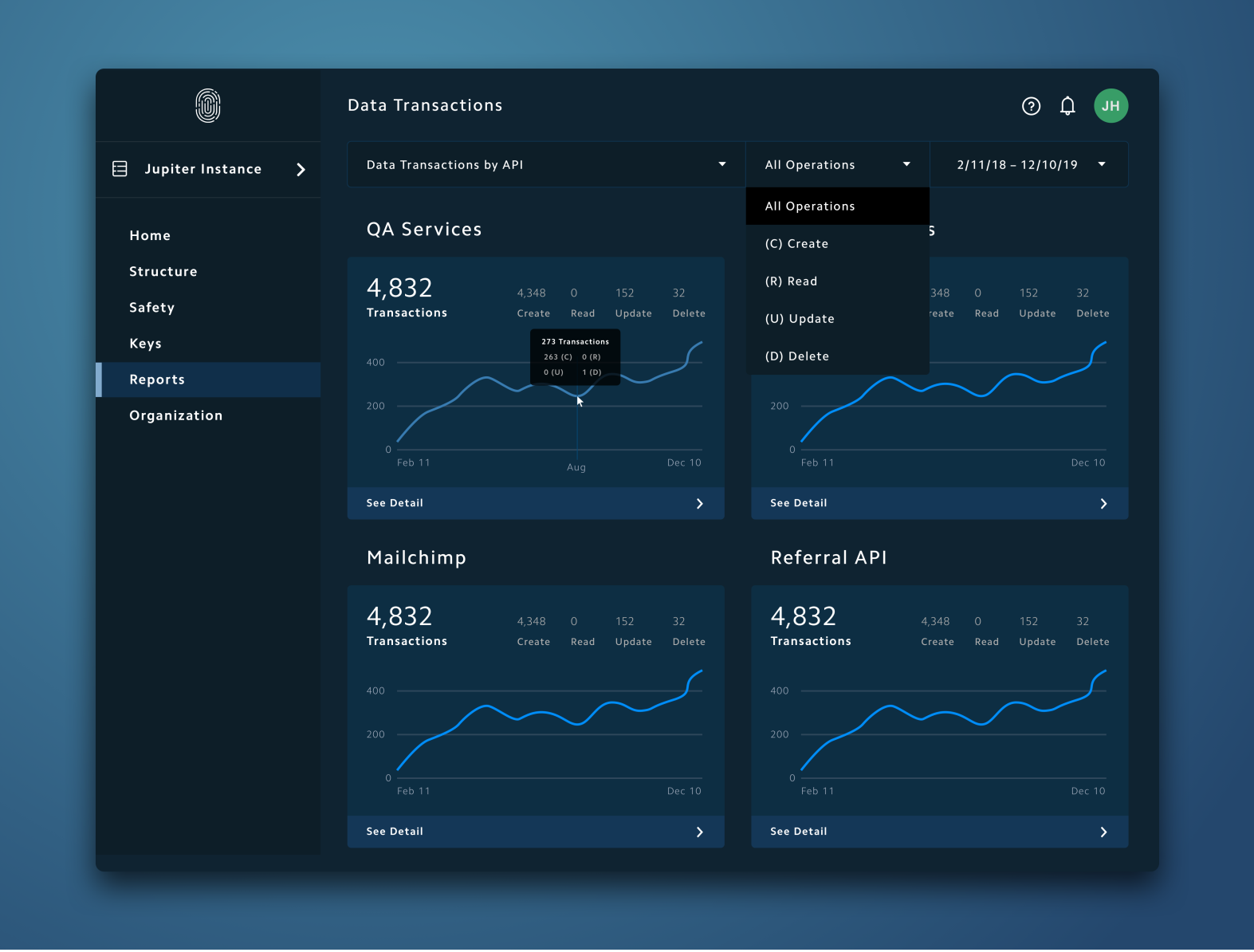The width and height of the screenshot is (1254, 952).
Task: Click See Detail under Mailchimp
Action: coord(536,832)
